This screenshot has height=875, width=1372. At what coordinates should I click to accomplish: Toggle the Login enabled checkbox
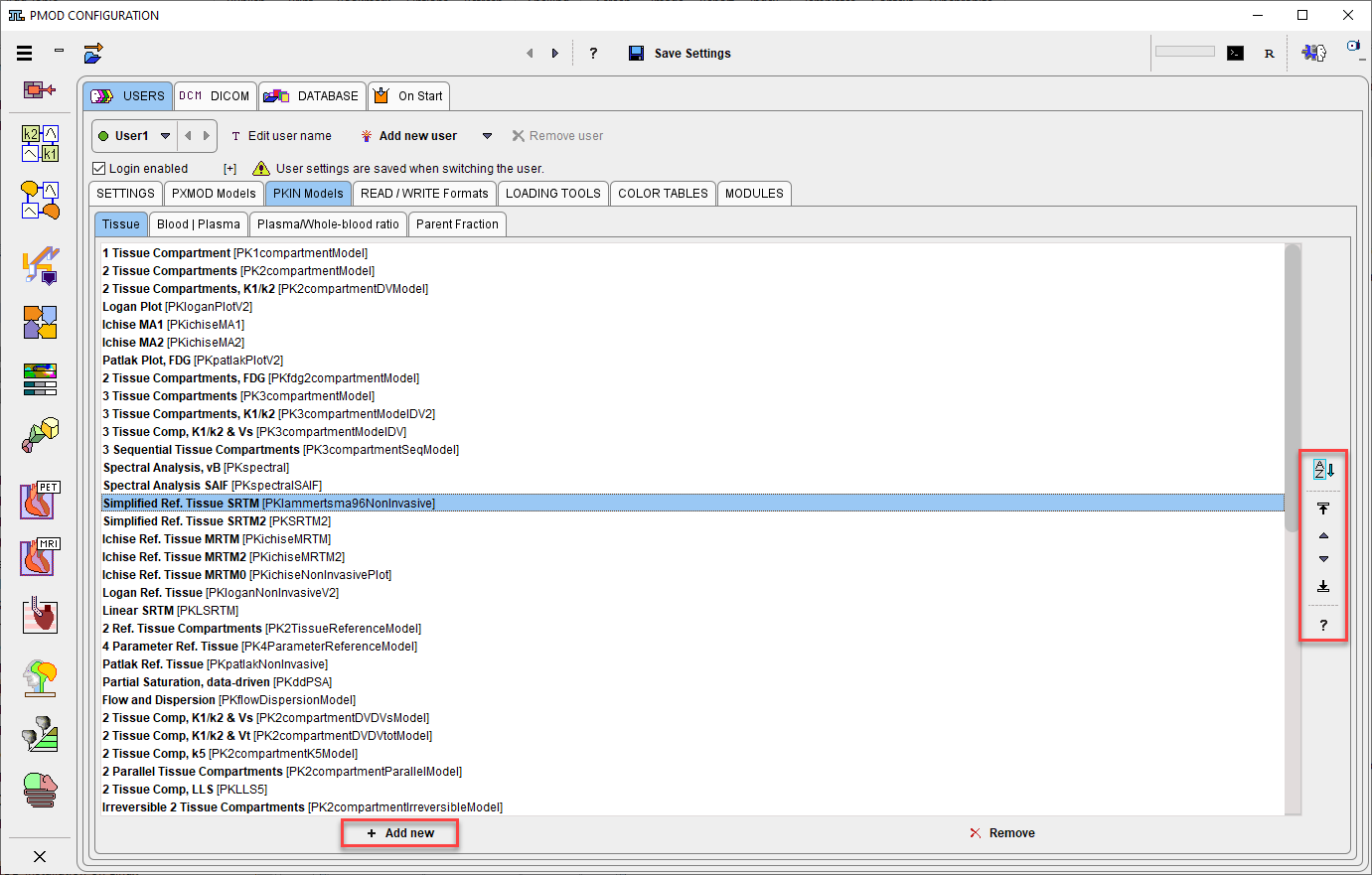point(98,169)
